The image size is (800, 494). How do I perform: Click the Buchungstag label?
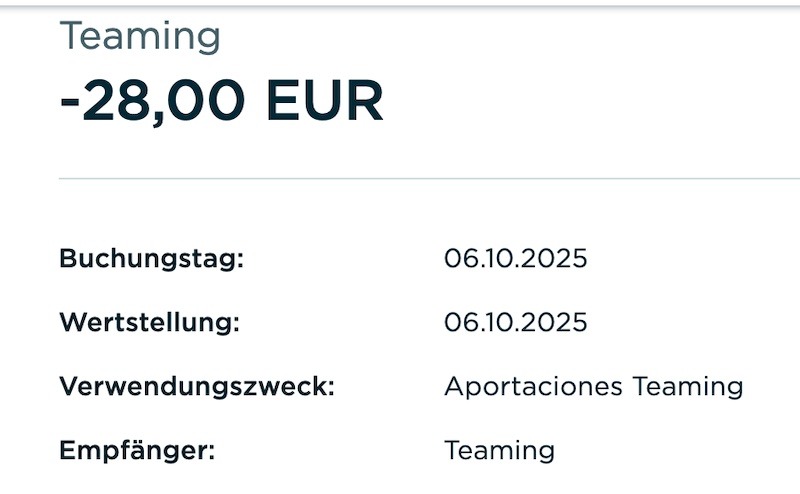point(151,259)
